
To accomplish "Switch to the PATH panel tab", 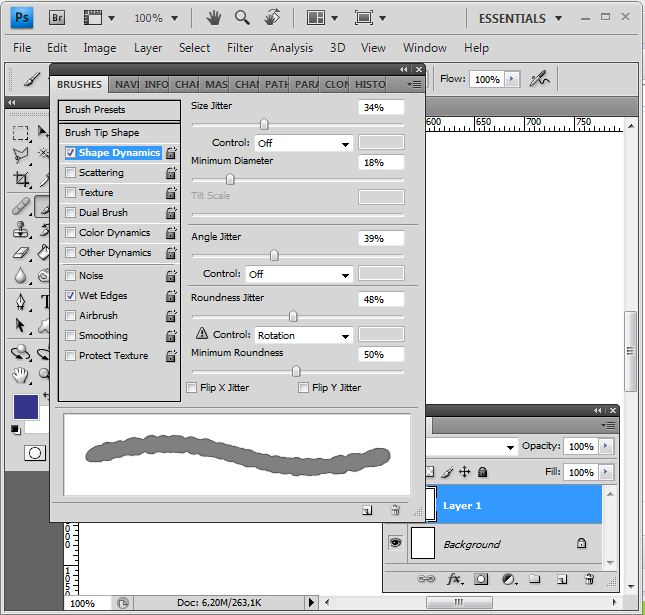I will 276,85.
